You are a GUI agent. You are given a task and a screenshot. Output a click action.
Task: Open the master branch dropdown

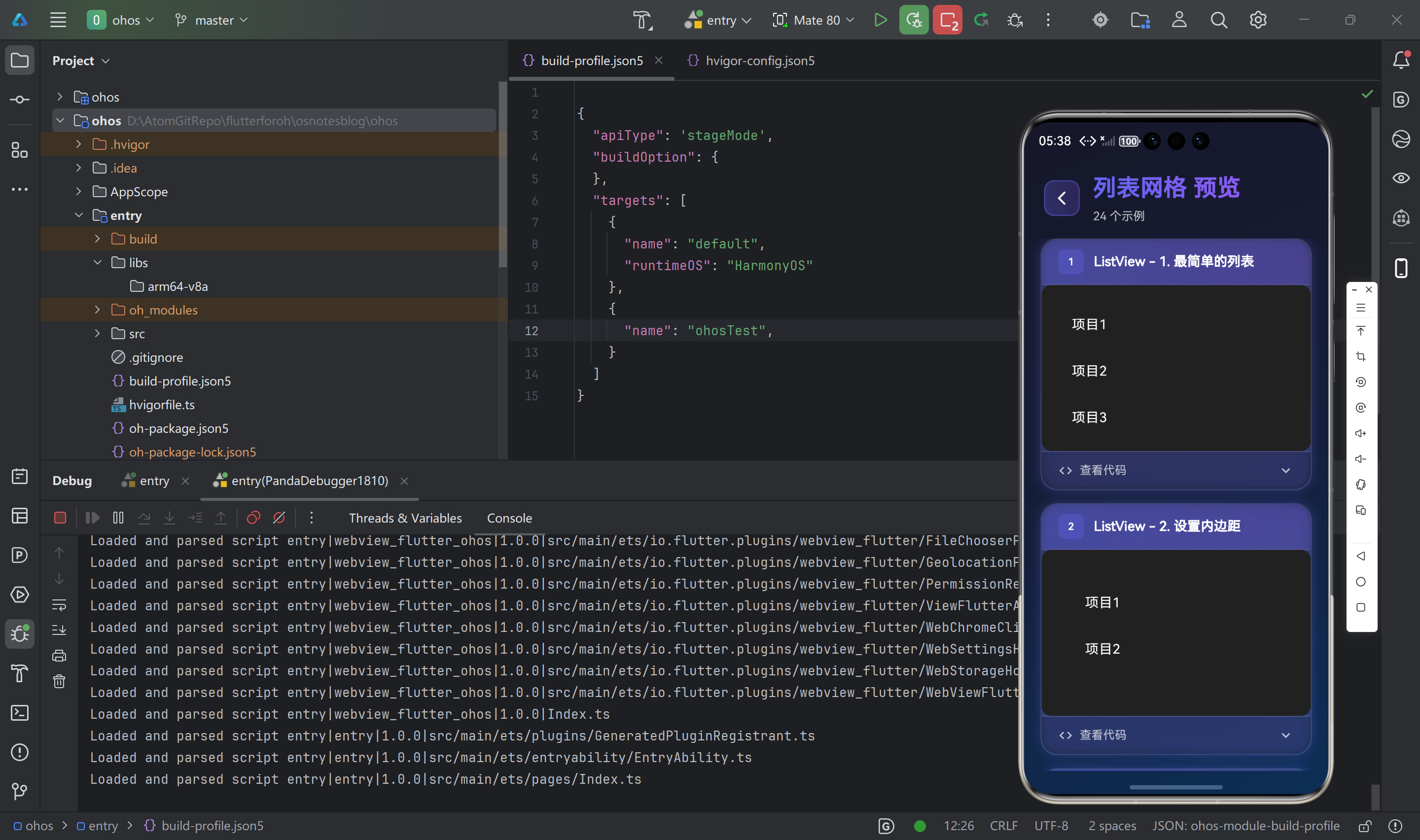(212, 20)
